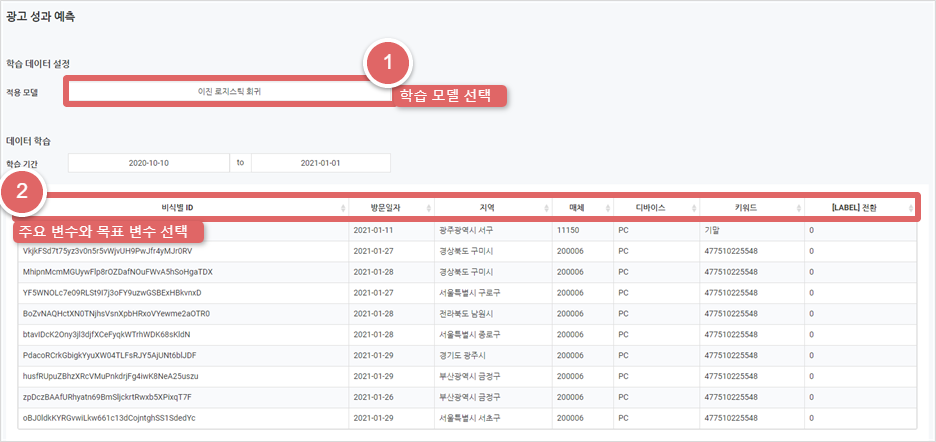936x442 pixels.
Task: Click date 2021-01-27 in the 서울특별시 구로구 row
Action: (x=373, y=293)
